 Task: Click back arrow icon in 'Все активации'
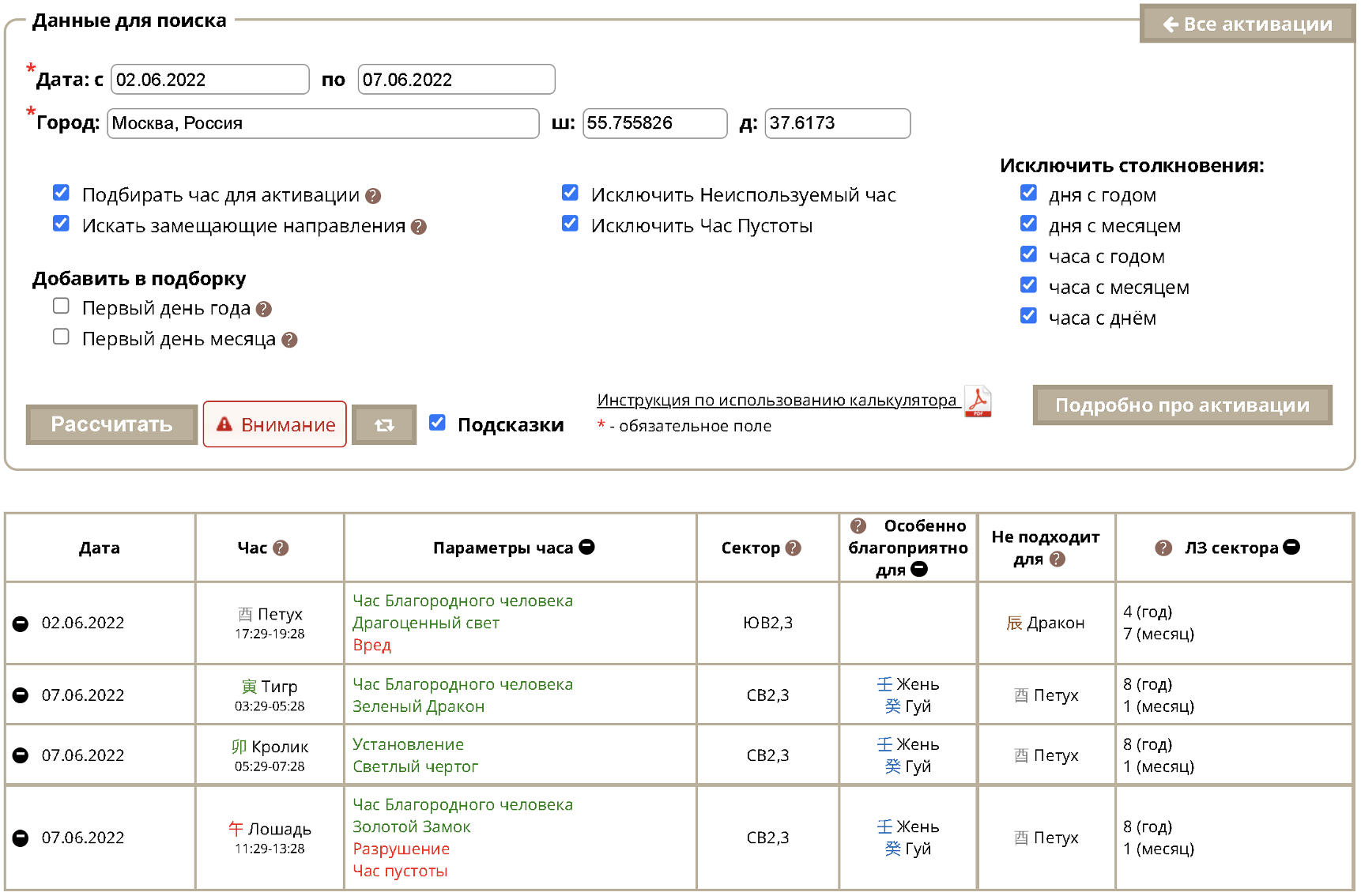coord(1171,24)
